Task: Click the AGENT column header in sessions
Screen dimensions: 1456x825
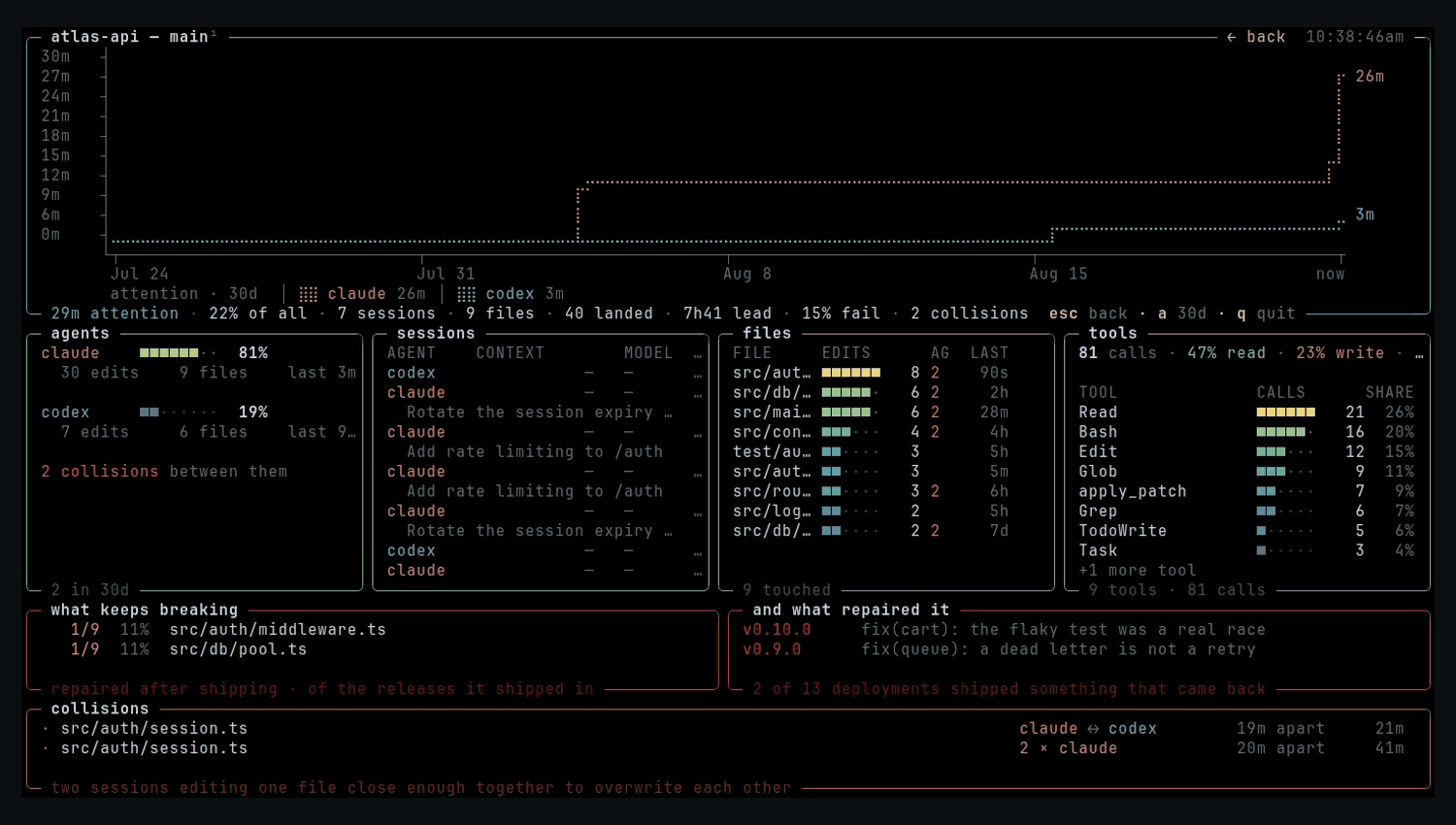Action: (x=412, y=353)
